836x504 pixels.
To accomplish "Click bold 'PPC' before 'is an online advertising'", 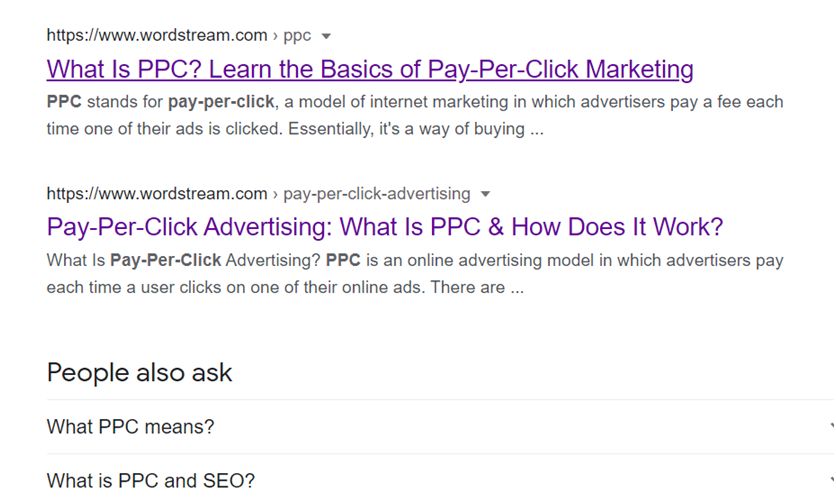I will (x=343, y=260).
